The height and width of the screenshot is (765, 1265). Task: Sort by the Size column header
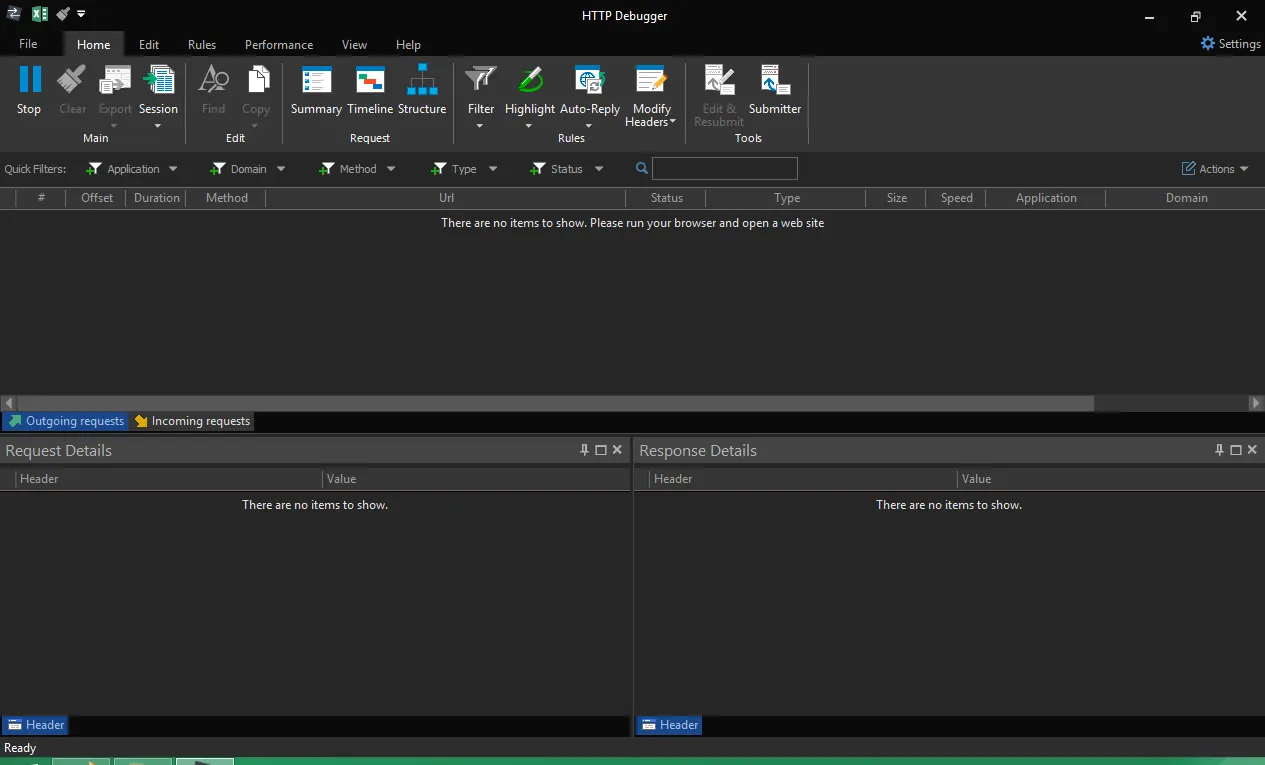click(x=896, y=198)
